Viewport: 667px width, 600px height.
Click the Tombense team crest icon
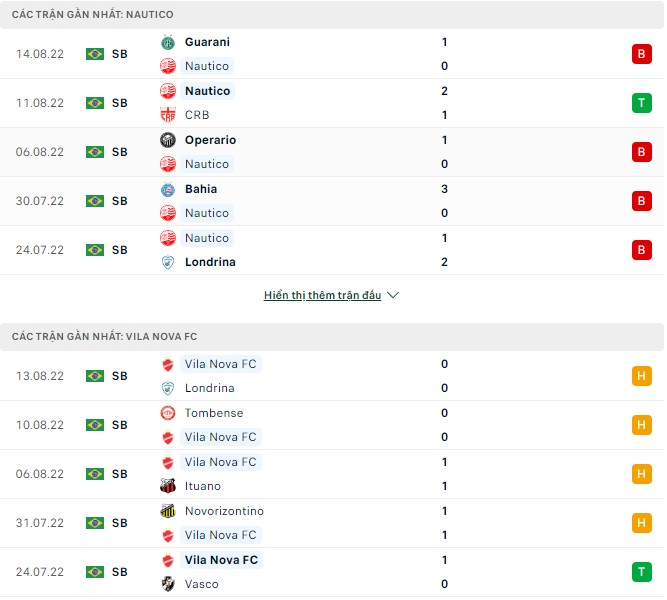pyautogui.click(x=168, y=413)
